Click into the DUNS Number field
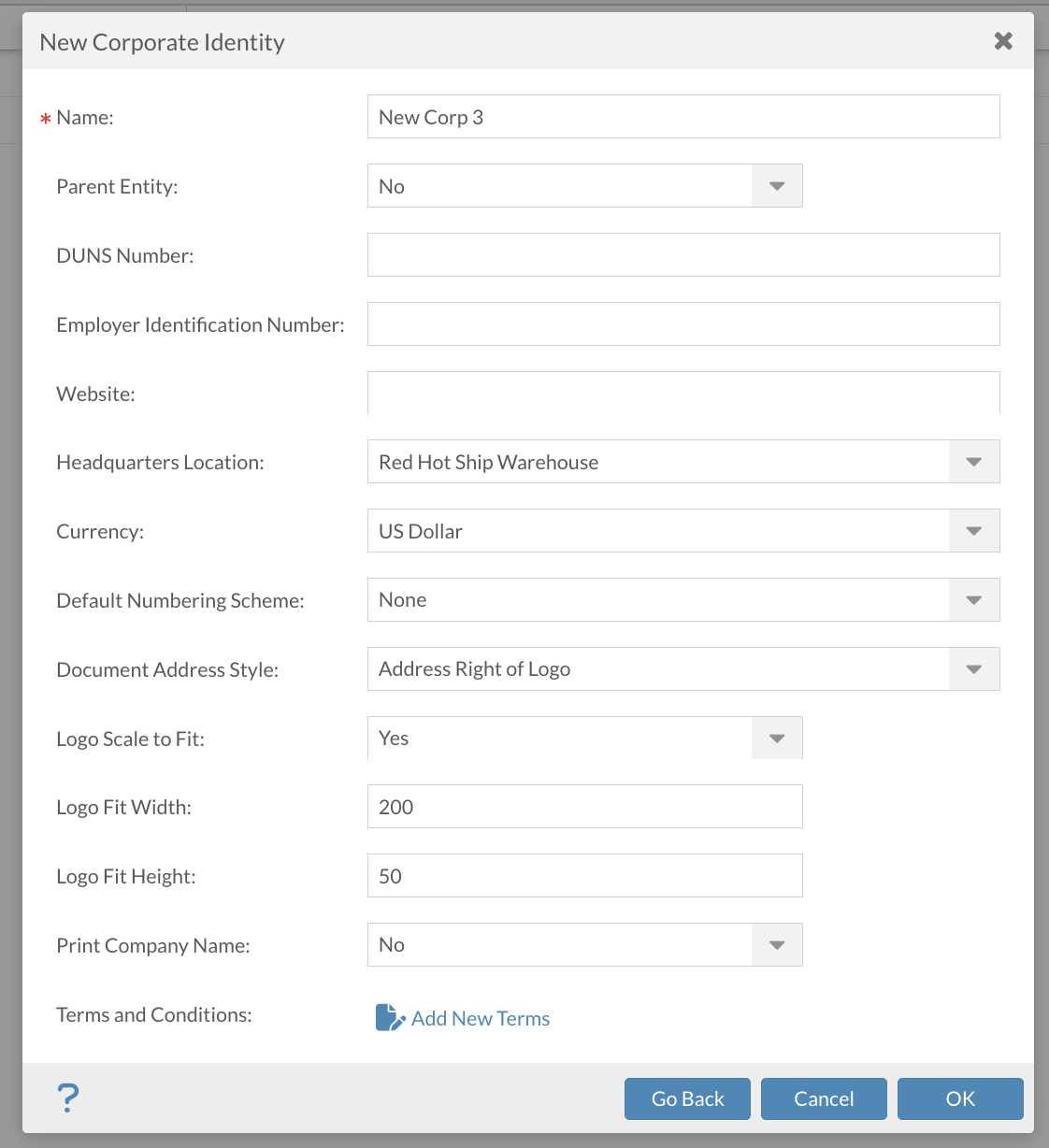The height and width of the screenshot is (1148, 1049). (x=683, y=255)
